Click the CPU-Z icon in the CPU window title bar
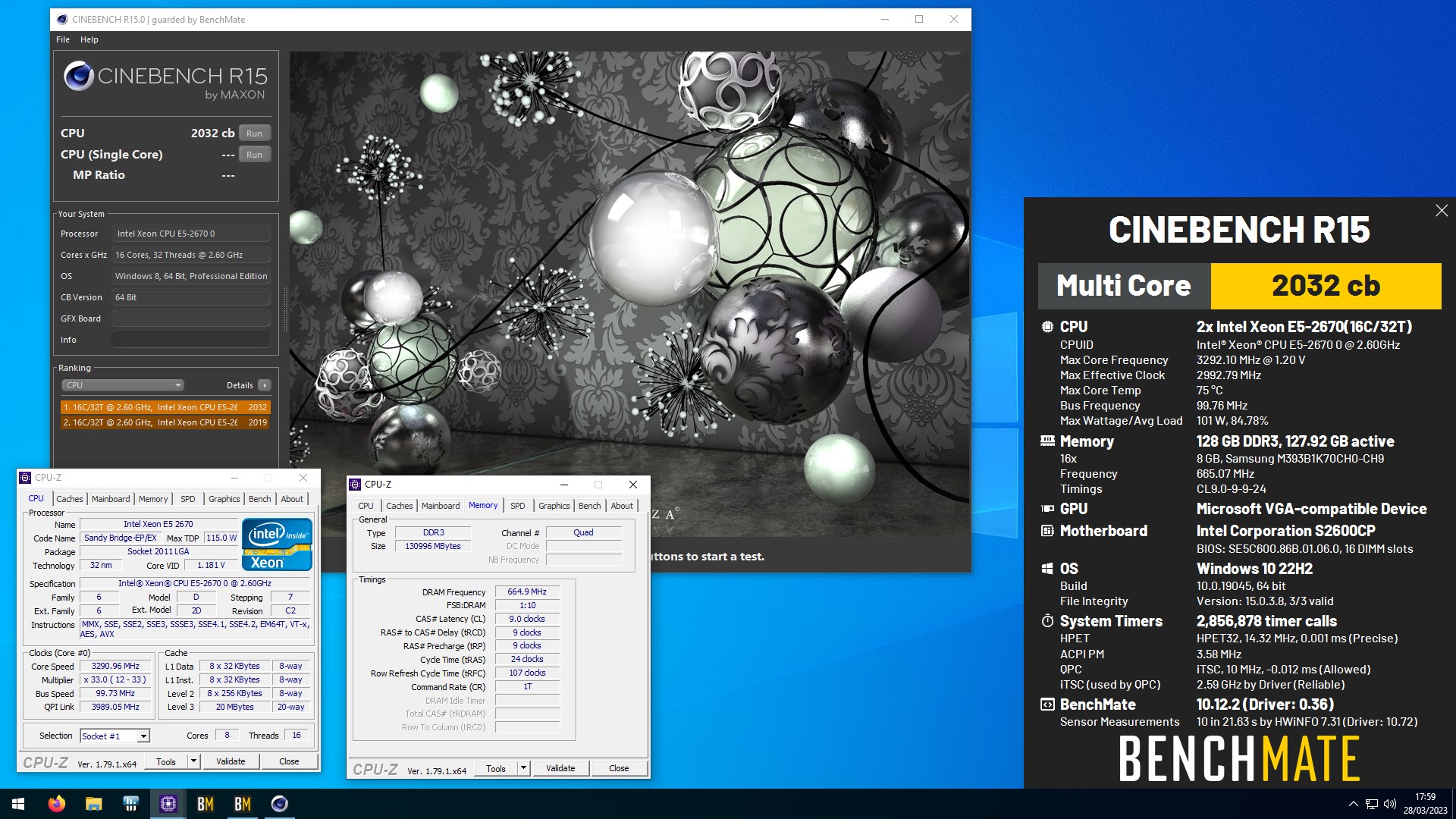 pyautogui.click(x=25, y=478)
